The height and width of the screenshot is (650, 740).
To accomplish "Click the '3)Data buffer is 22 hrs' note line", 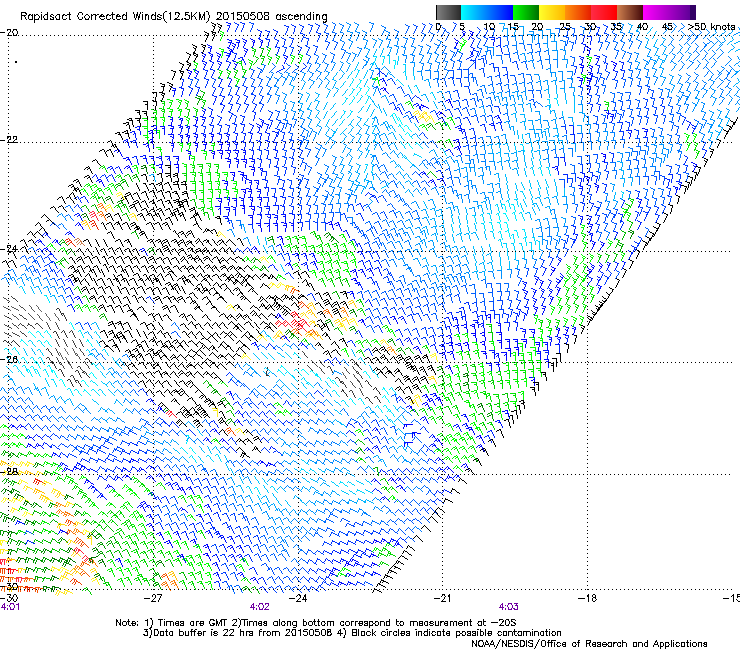I will [x=352, y=633].
